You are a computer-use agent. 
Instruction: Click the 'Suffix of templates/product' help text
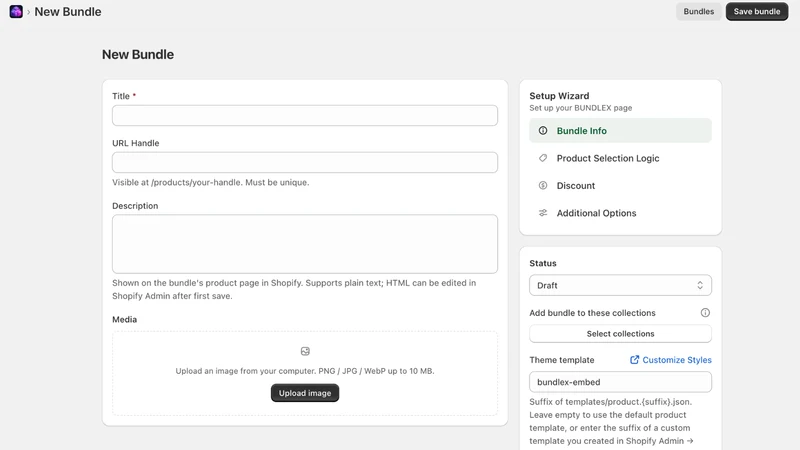(611, 421)
